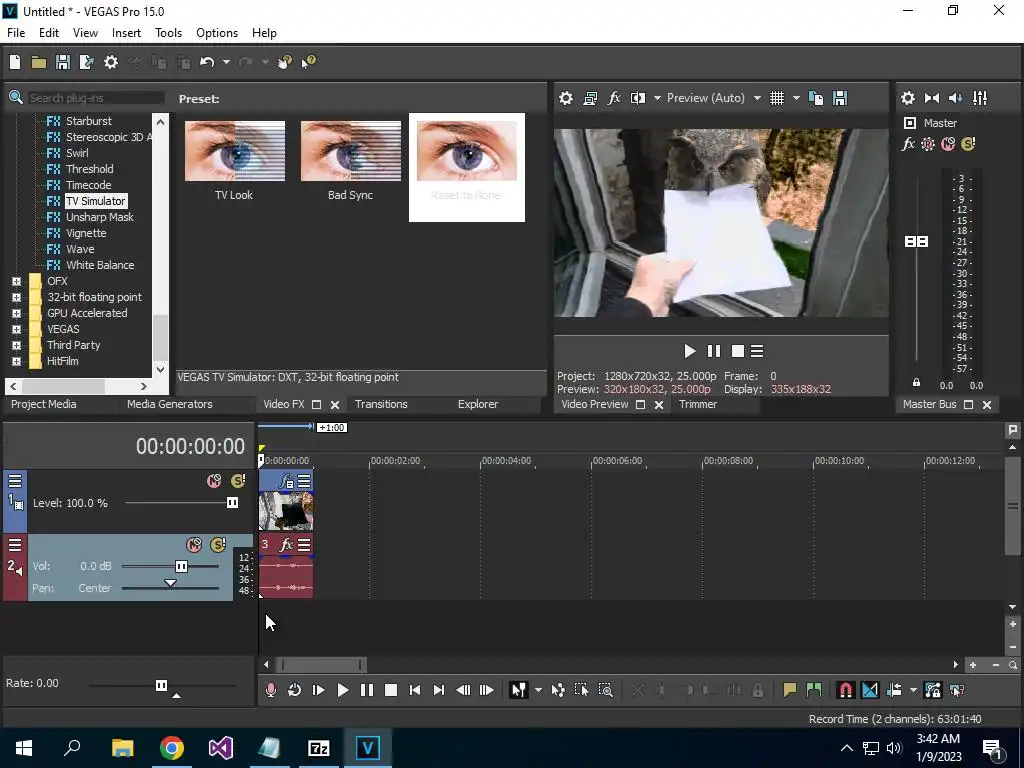Click the Dim Output speaker icon
1024x768 pixels.
(x=955, y=98)
